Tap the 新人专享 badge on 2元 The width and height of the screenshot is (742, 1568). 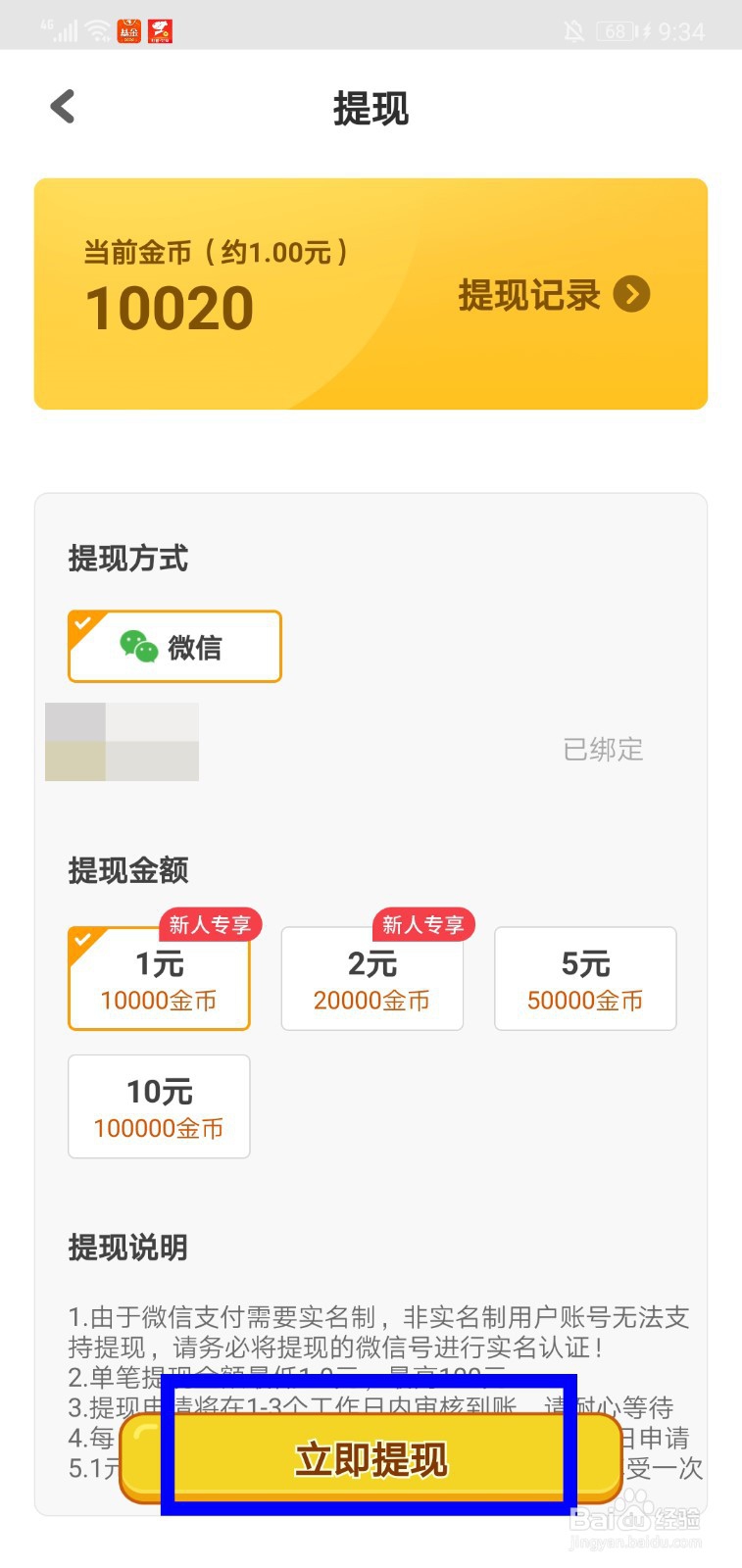(x=422, y=924)
